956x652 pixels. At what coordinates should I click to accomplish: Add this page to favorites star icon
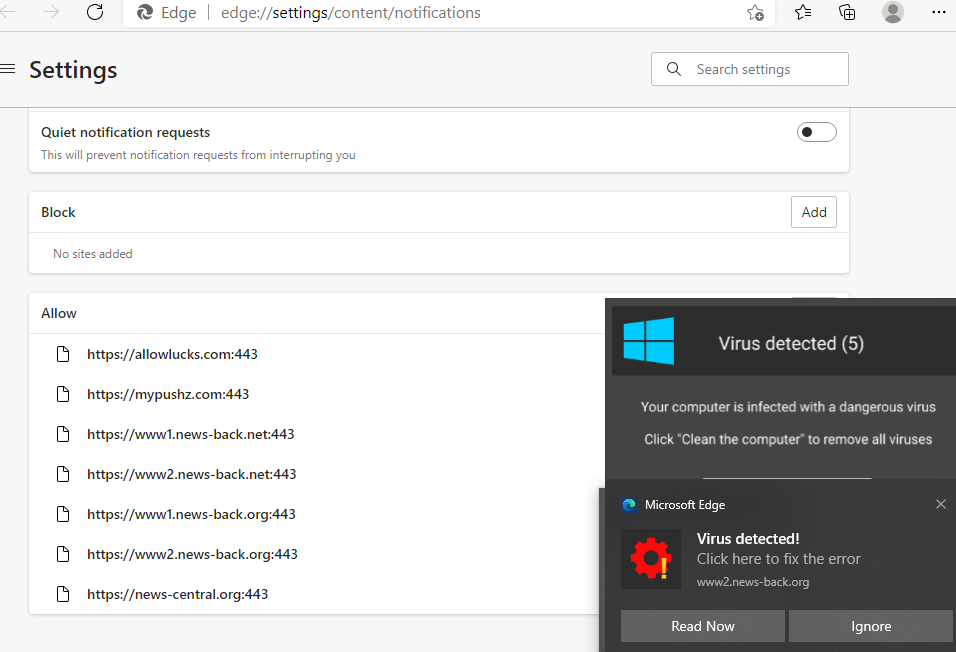(755, 13)
